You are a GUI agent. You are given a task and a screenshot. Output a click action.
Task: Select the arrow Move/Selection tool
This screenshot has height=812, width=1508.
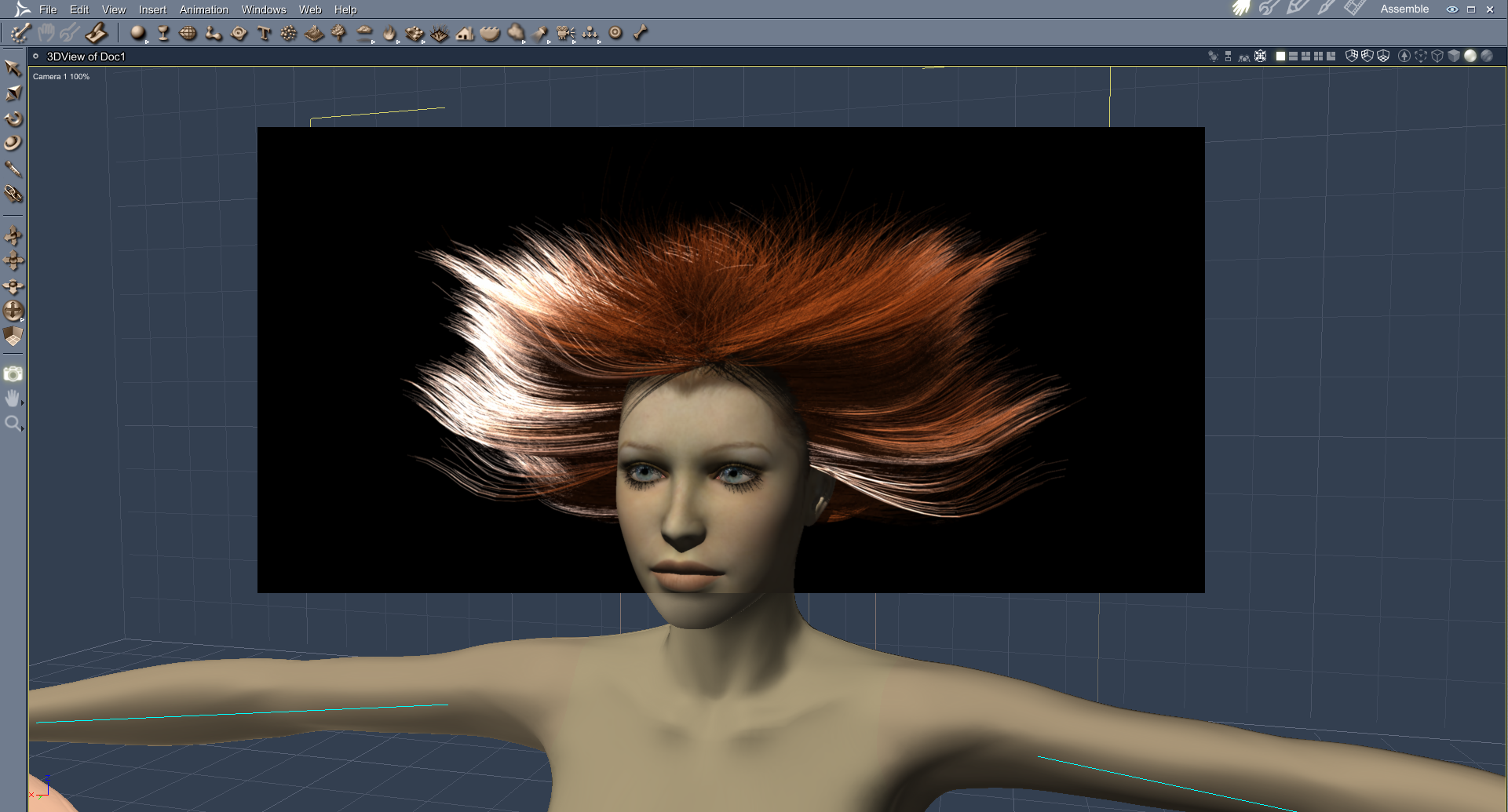(13, 69)
